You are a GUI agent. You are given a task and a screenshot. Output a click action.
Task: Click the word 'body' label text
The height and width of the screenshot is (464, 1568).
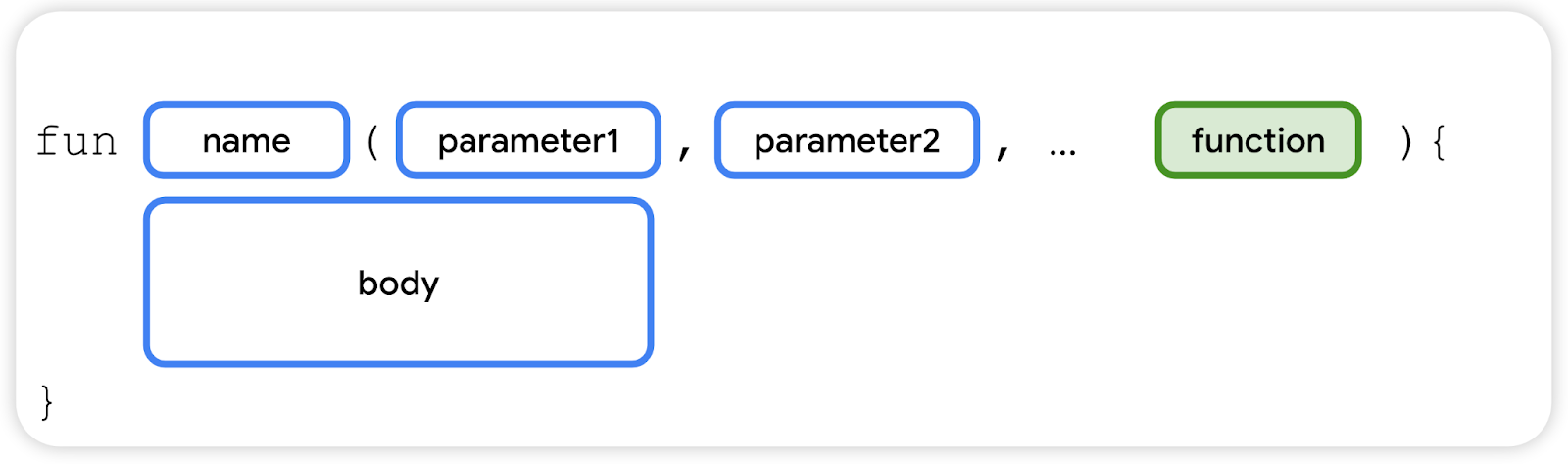click(398, 284)
